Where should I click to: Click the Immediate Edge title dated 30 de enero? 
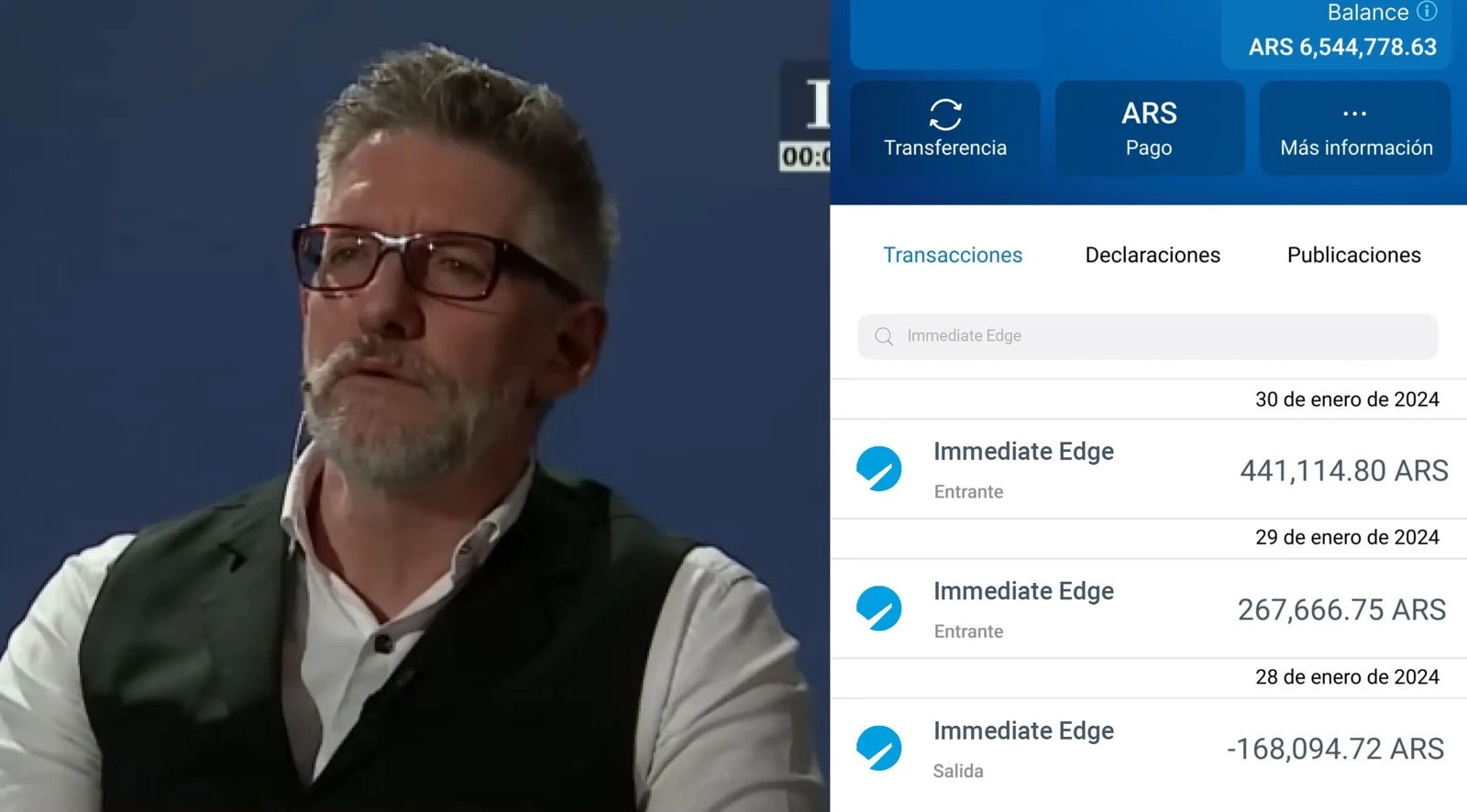(1023, 451)
